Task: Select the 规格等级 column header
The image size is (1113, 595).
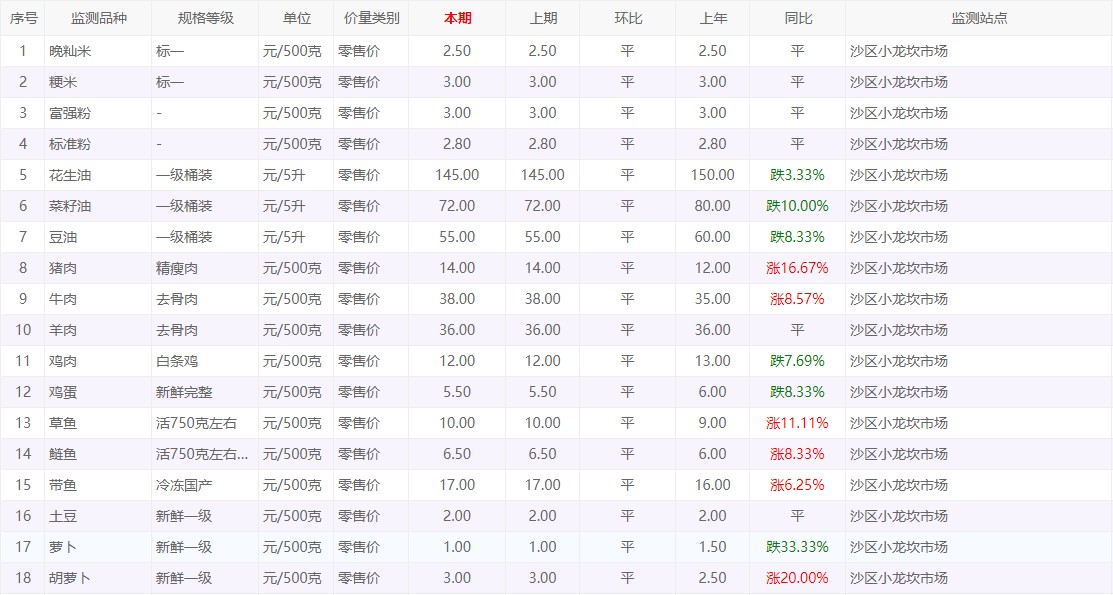Action: point(205,18)
